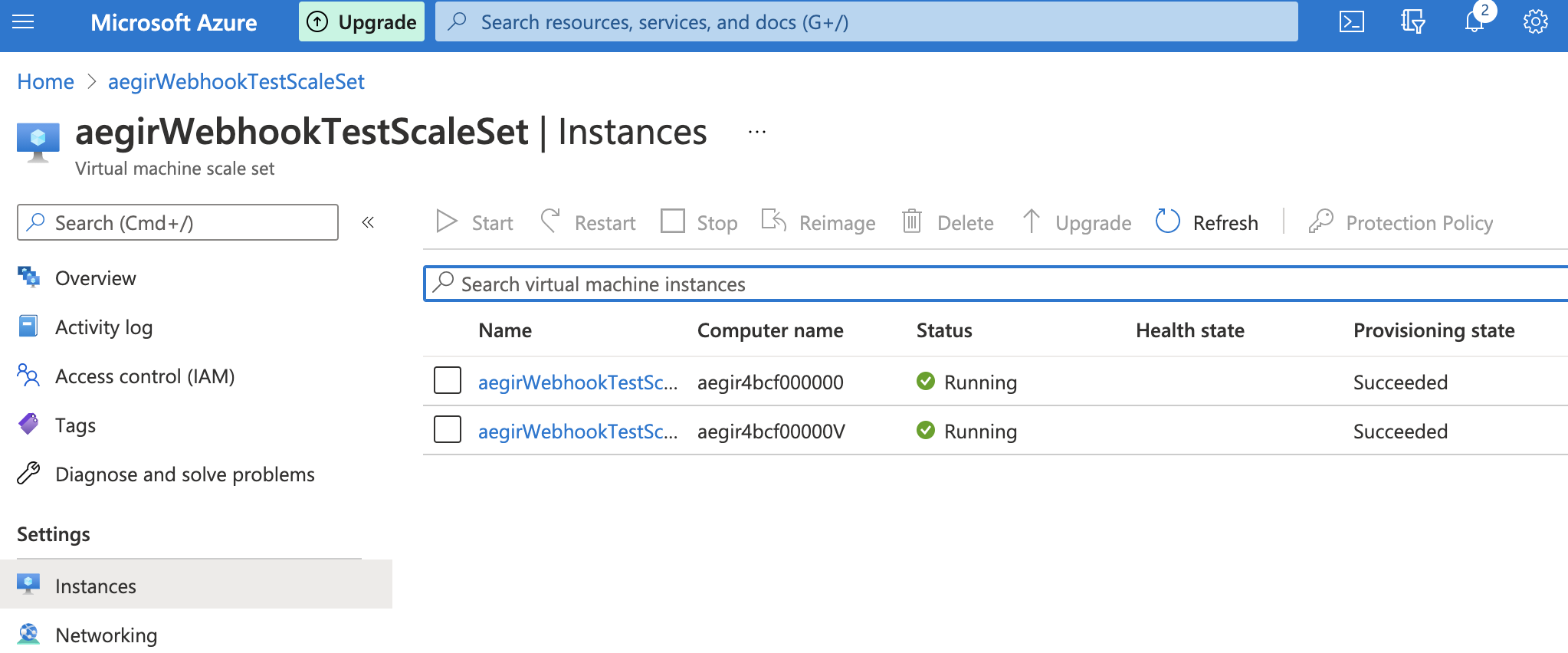Image resolution: width=1568 pixels, height=653 pixels.
Task: Select Instances in the Settings section
Action: 196,584
